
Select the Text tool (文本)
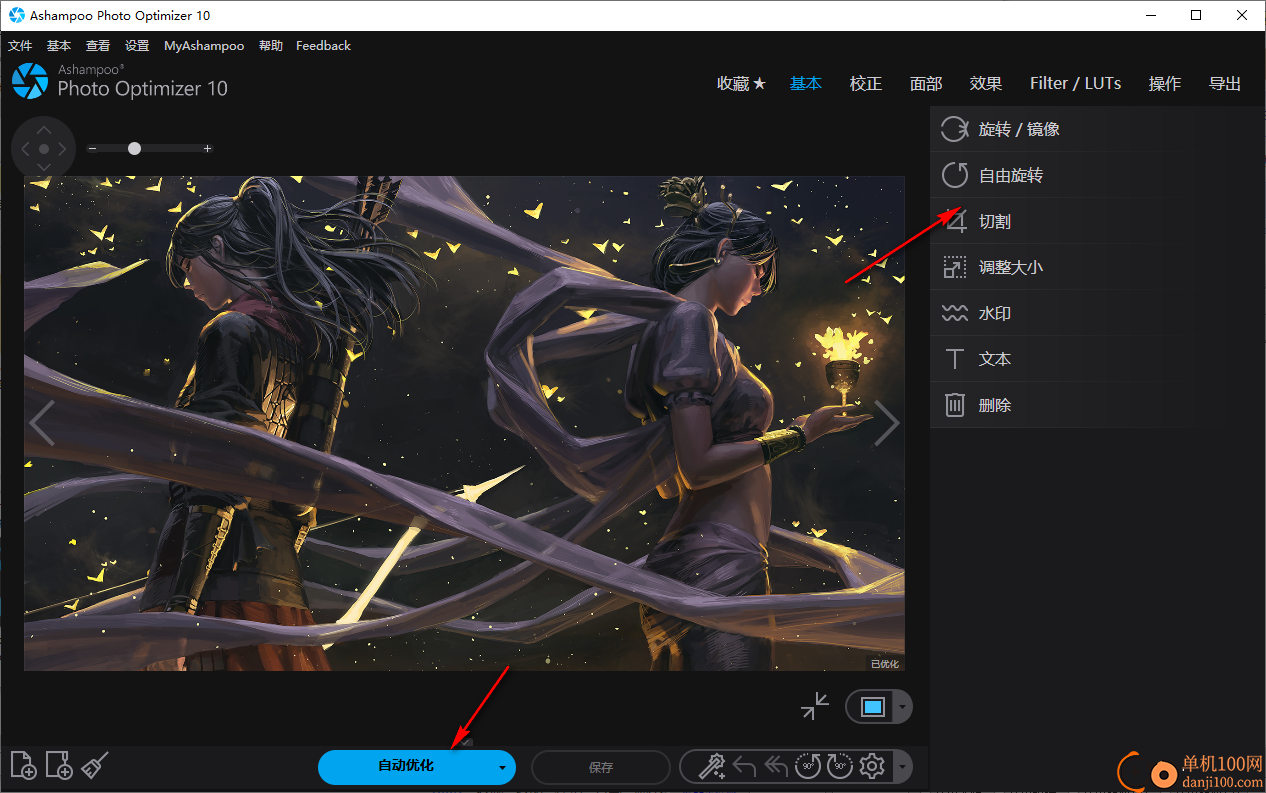tap(1096, 359)
